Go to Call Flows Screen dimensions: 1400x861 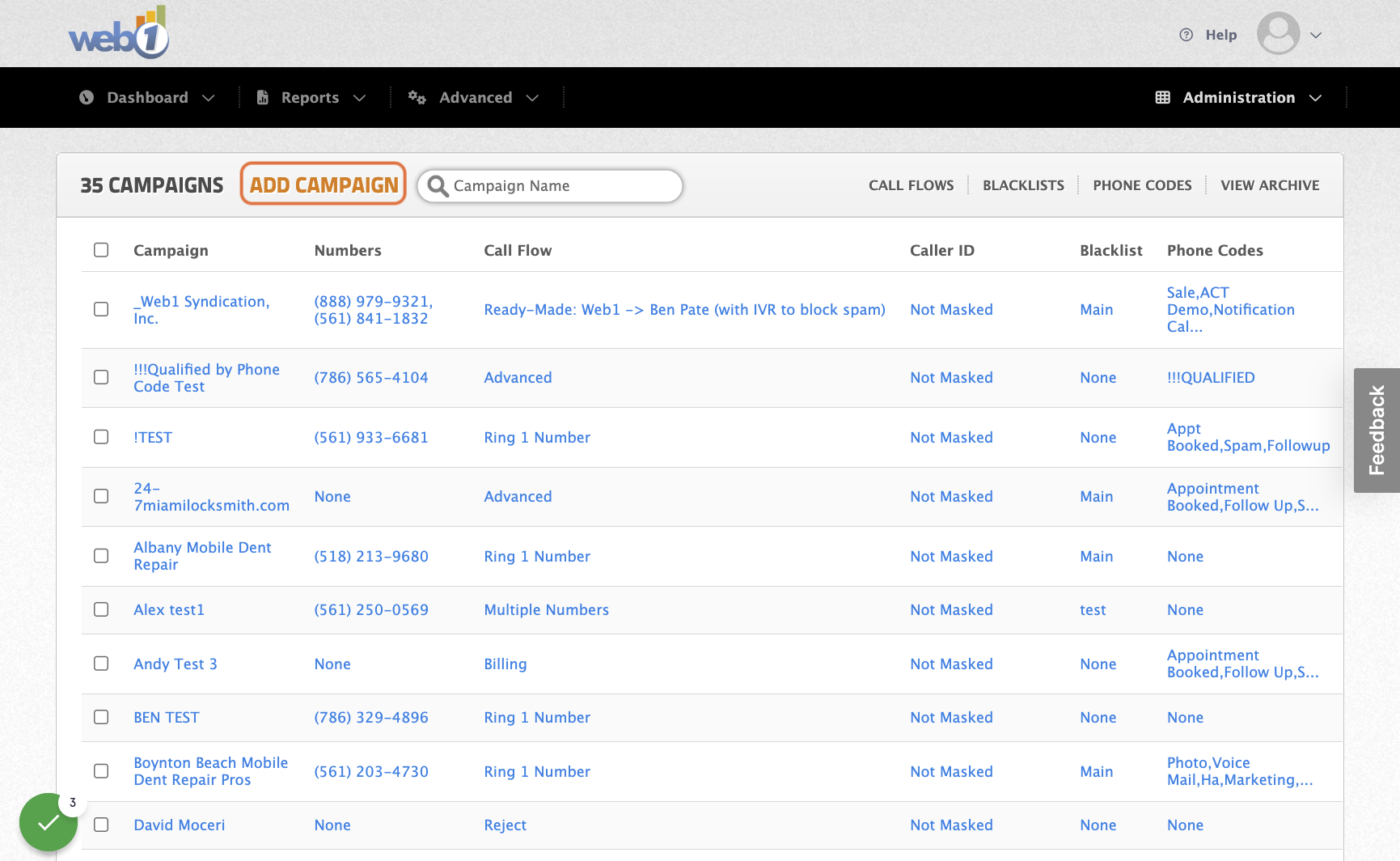point(911,185)
